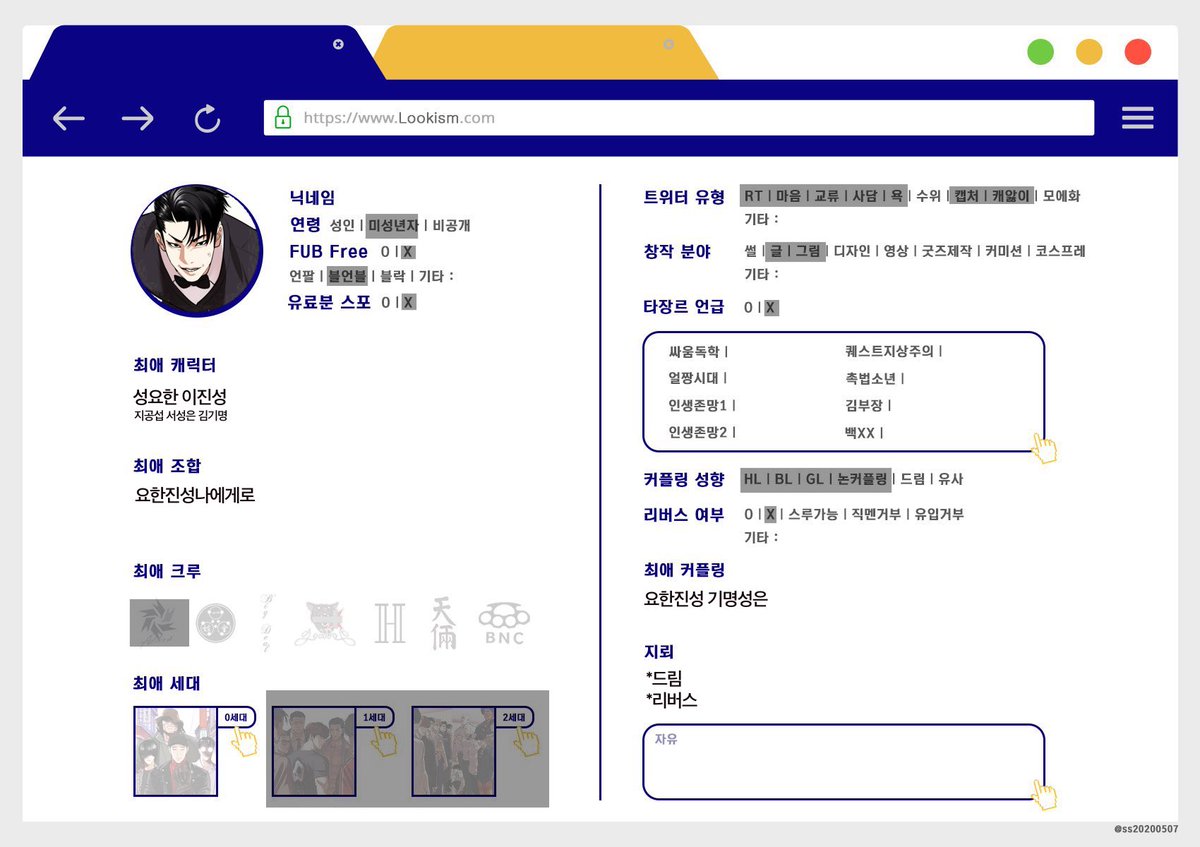Close the yellow tab with its x icon
The image size is (1200, 847).
click(669, 44)
